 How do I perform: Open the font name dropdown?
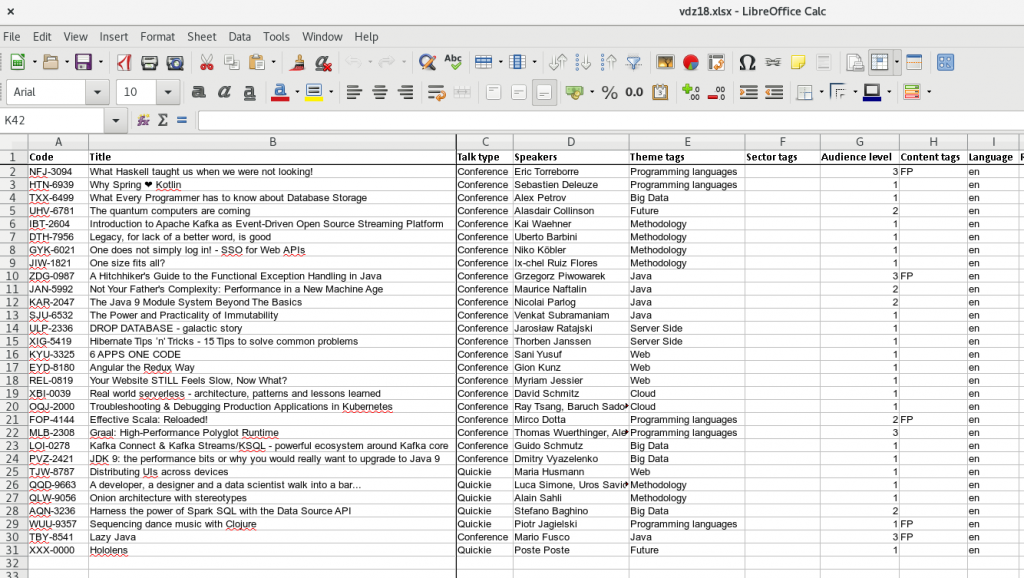(x=97, y=92)
